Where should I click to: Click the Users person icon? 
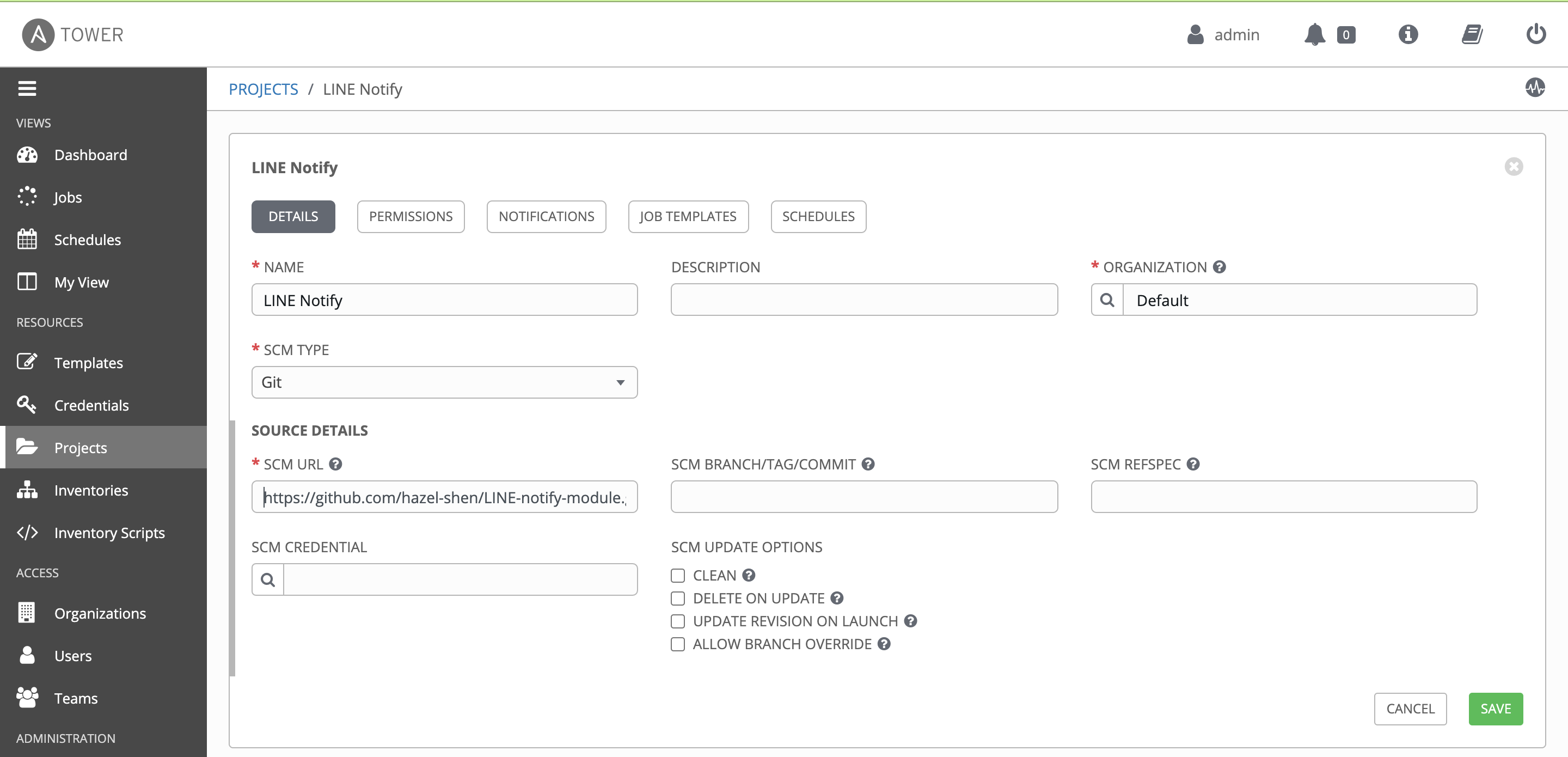tap(27, 655)
